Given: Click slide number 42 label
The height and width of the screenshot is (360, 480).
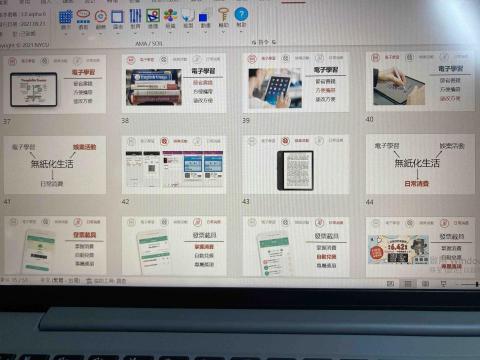Looking at the screenshot, I should pyautogui.click(x=125, y=202).
